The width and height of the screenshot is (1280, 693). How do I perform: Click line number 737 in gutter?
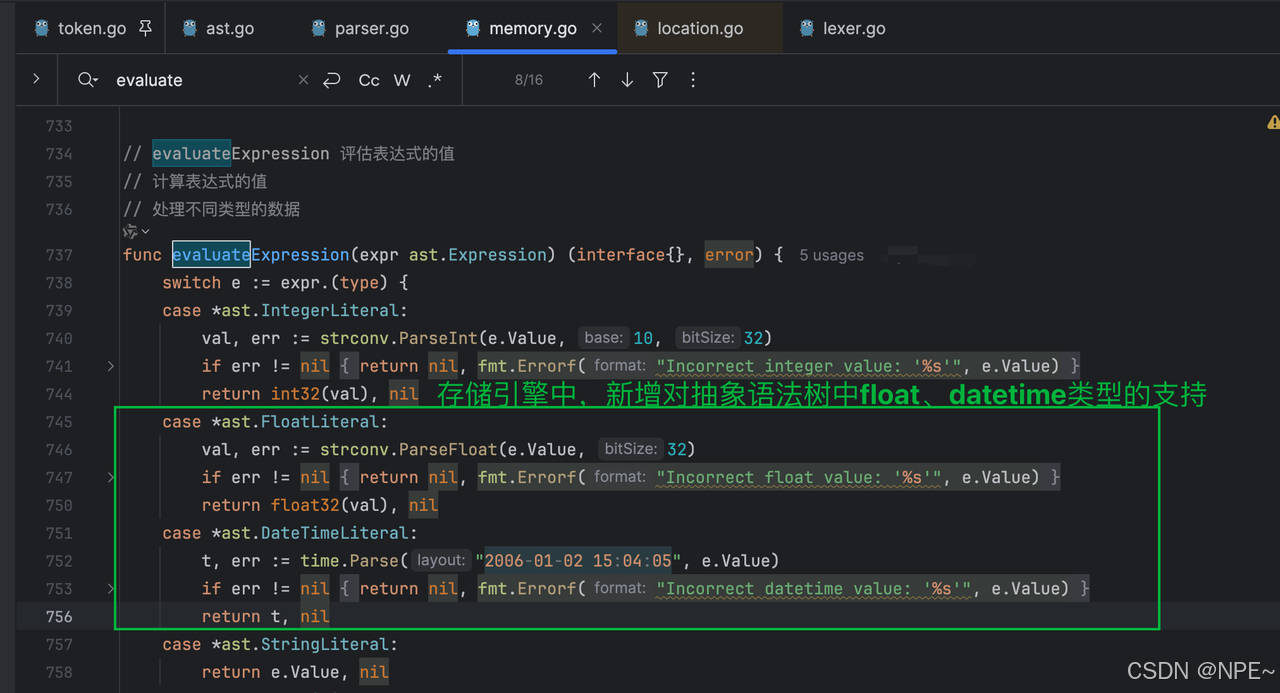pos(59,255)
